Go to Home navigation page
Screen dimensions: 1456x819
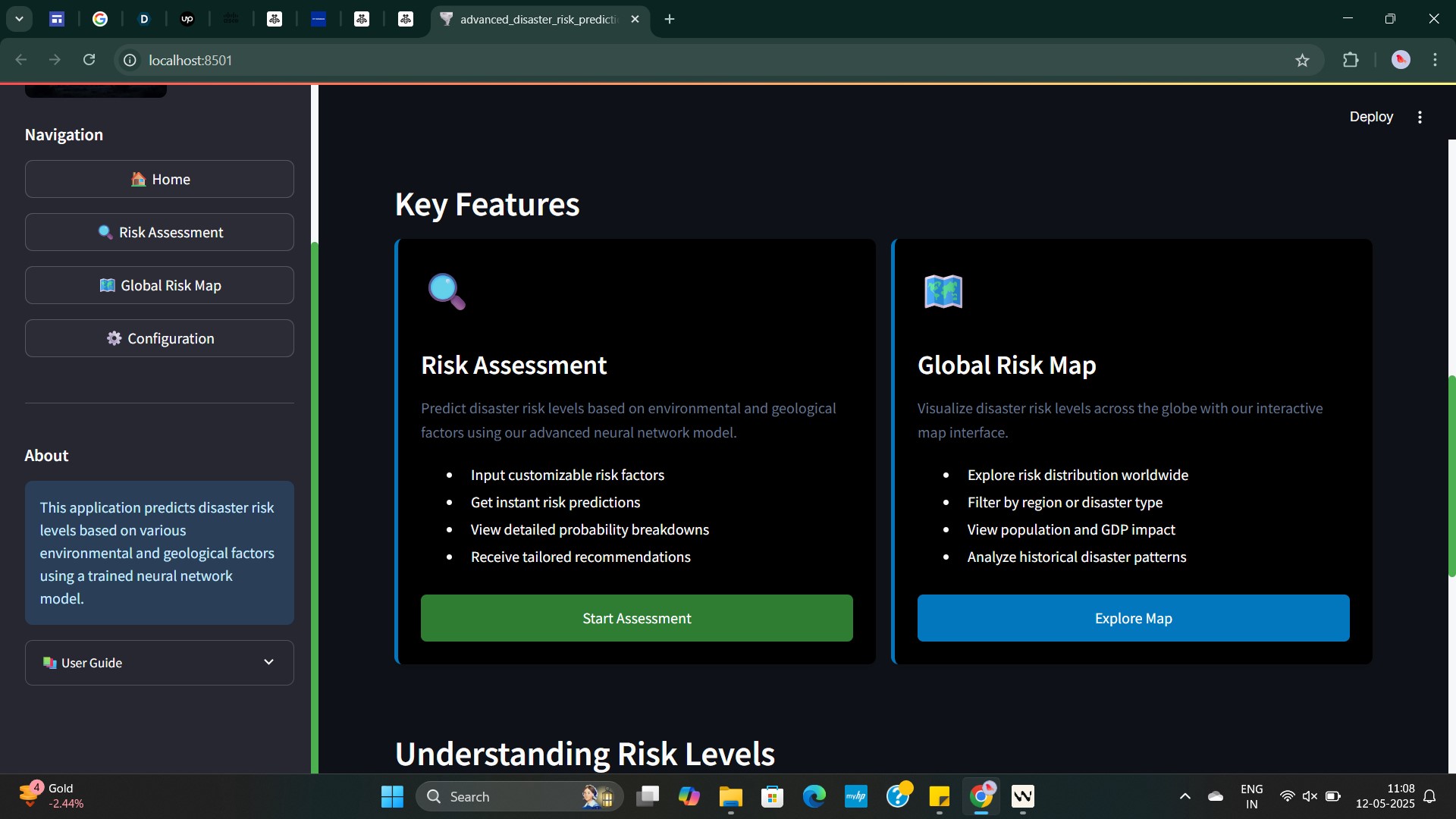159,179
